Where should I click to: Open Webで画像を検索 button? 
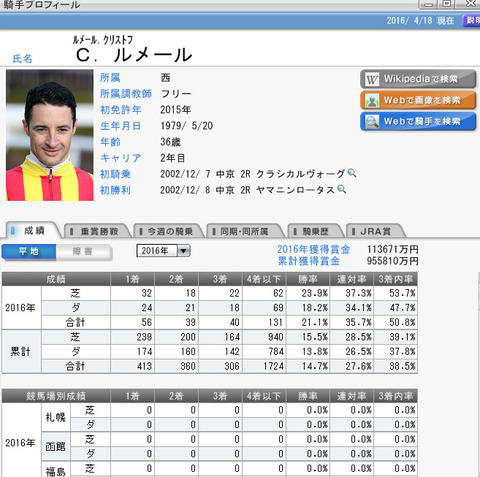click(418, 100)
